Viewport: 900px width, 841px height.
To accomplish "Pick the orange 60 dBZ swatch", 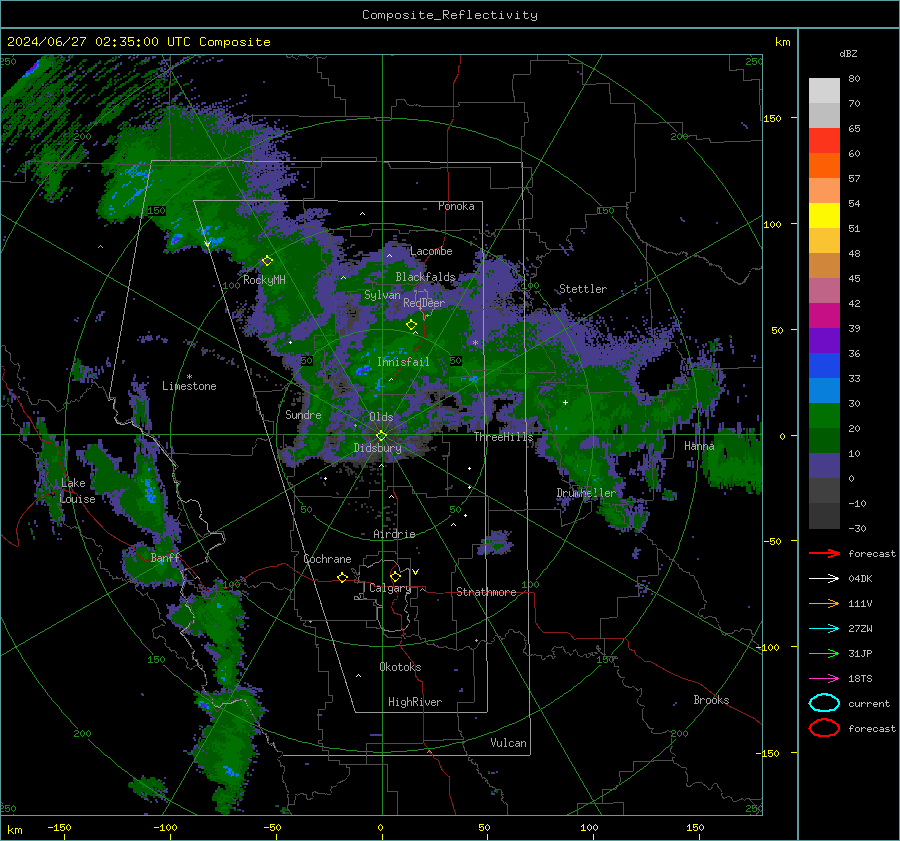I will [824, 165].
